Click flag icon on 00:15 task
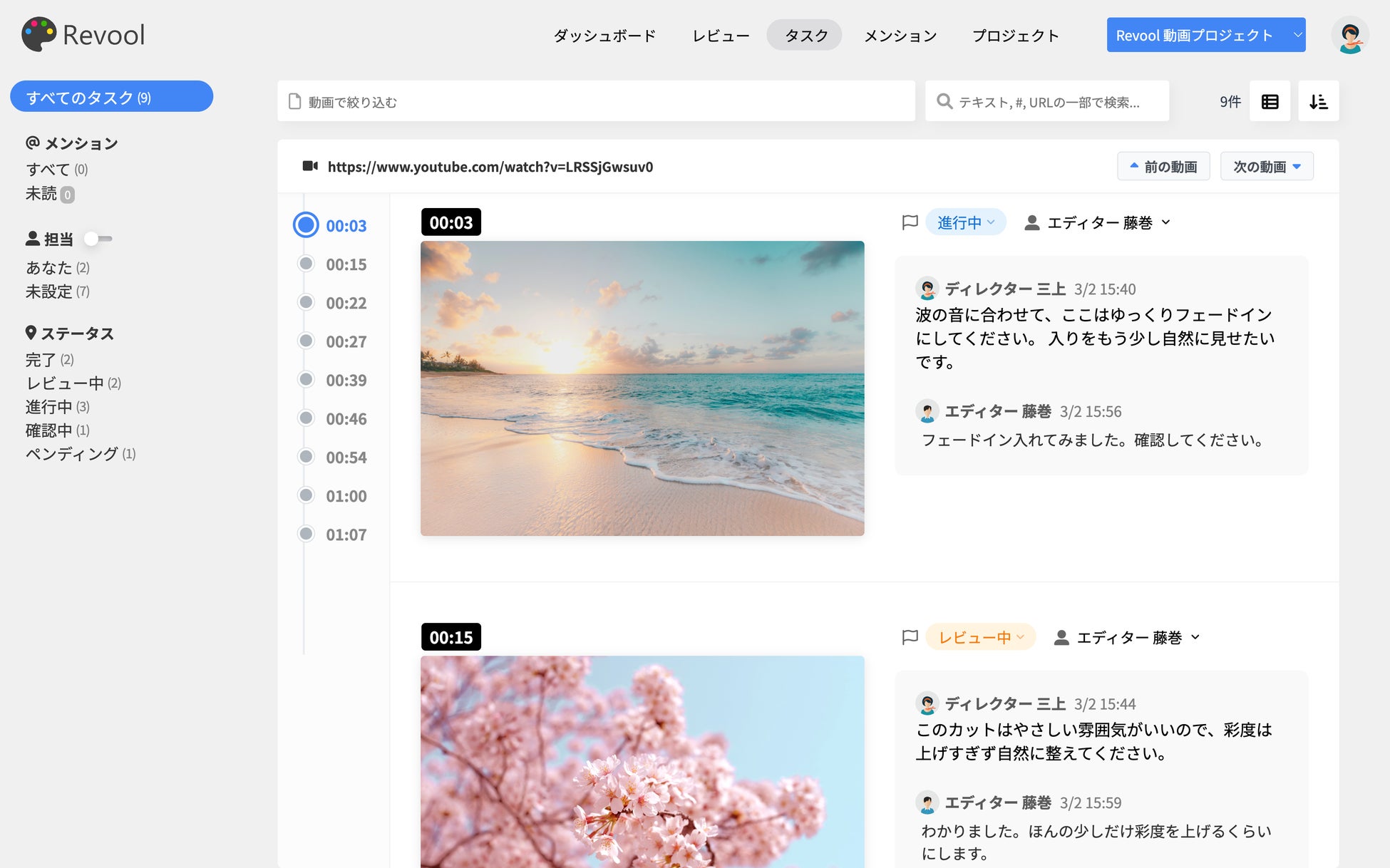 point(910,637)
